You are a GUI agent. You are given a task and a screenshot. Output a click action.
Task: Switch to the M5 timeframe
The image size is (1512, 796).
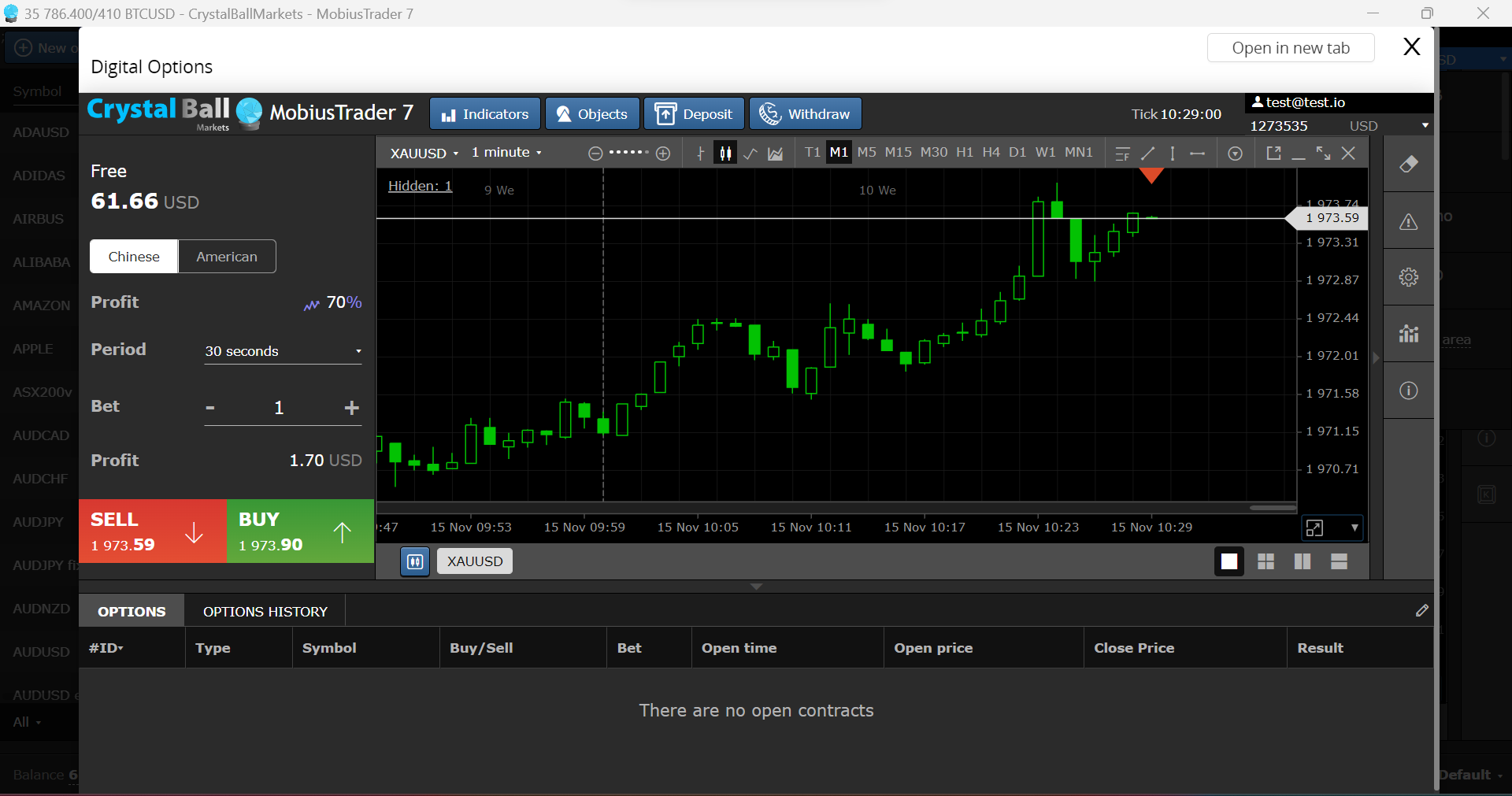coord(867,153)
